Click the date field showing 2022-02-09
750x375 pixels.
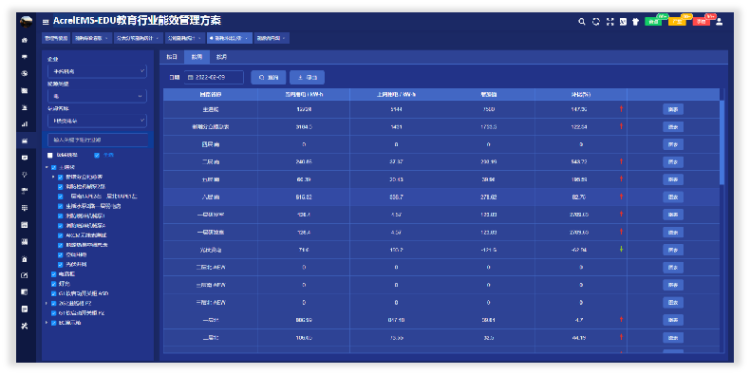[214, 77]
